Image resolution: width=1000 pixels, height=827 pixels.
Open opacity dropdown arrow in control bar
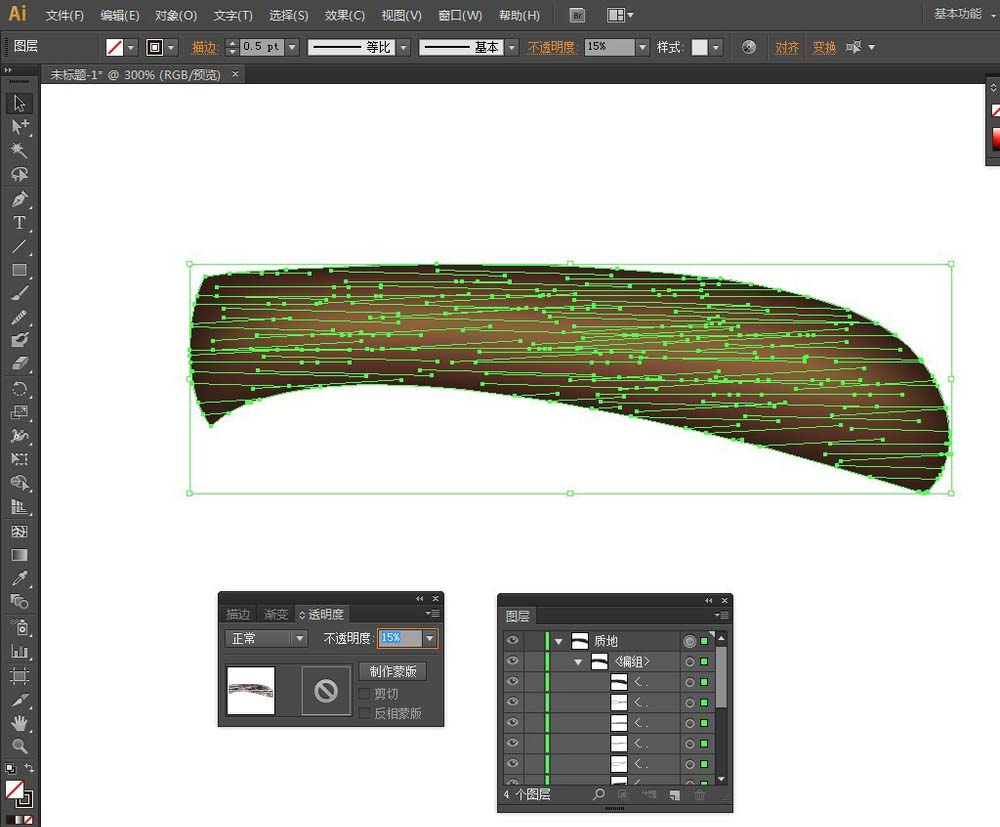[643, 47]
